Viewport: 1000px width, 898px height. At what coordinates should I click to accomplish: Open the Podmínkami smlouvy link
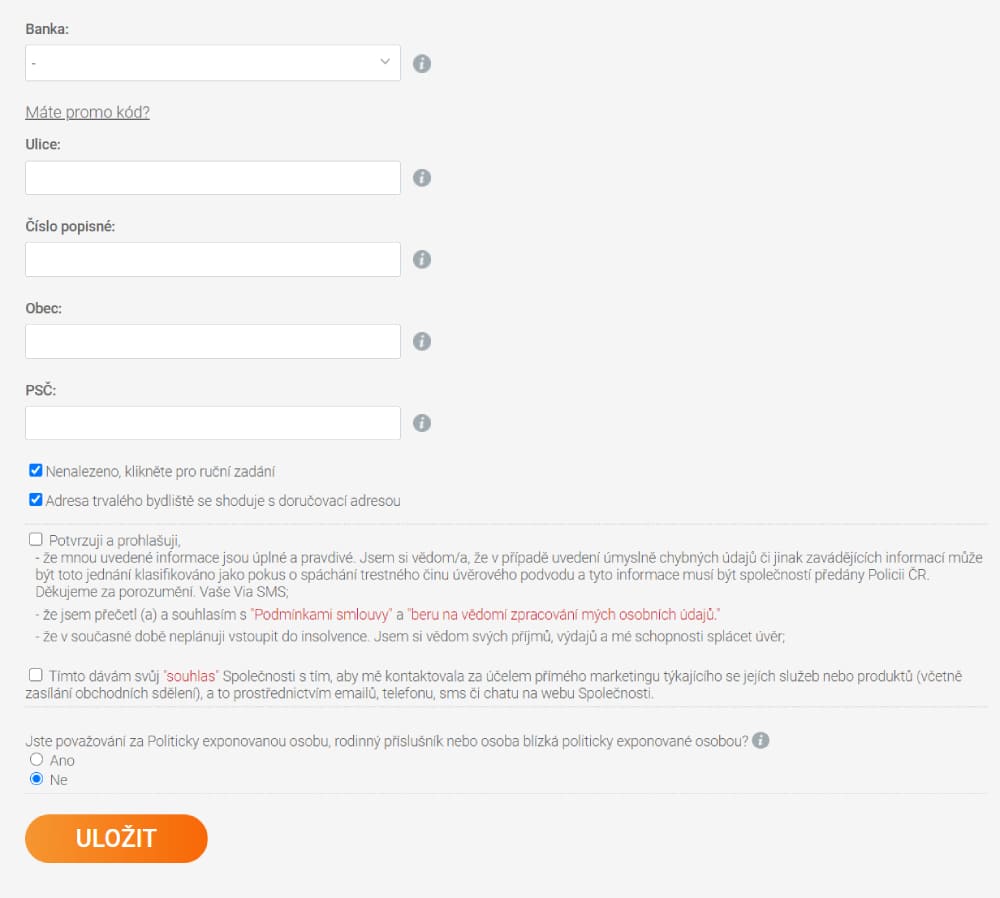(x=321, y=615)
